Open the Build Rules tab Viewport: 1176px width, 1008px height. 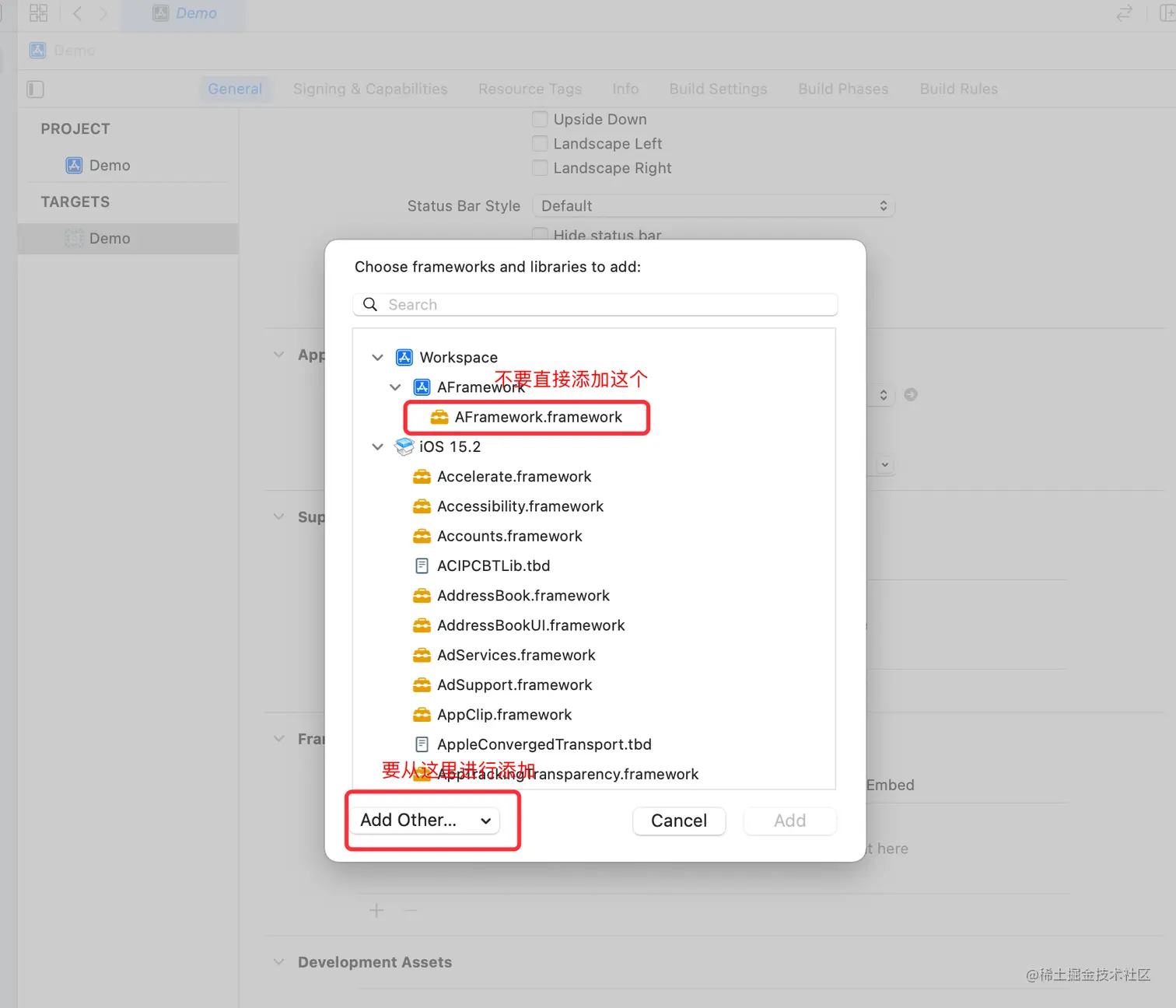coord(958,89)
